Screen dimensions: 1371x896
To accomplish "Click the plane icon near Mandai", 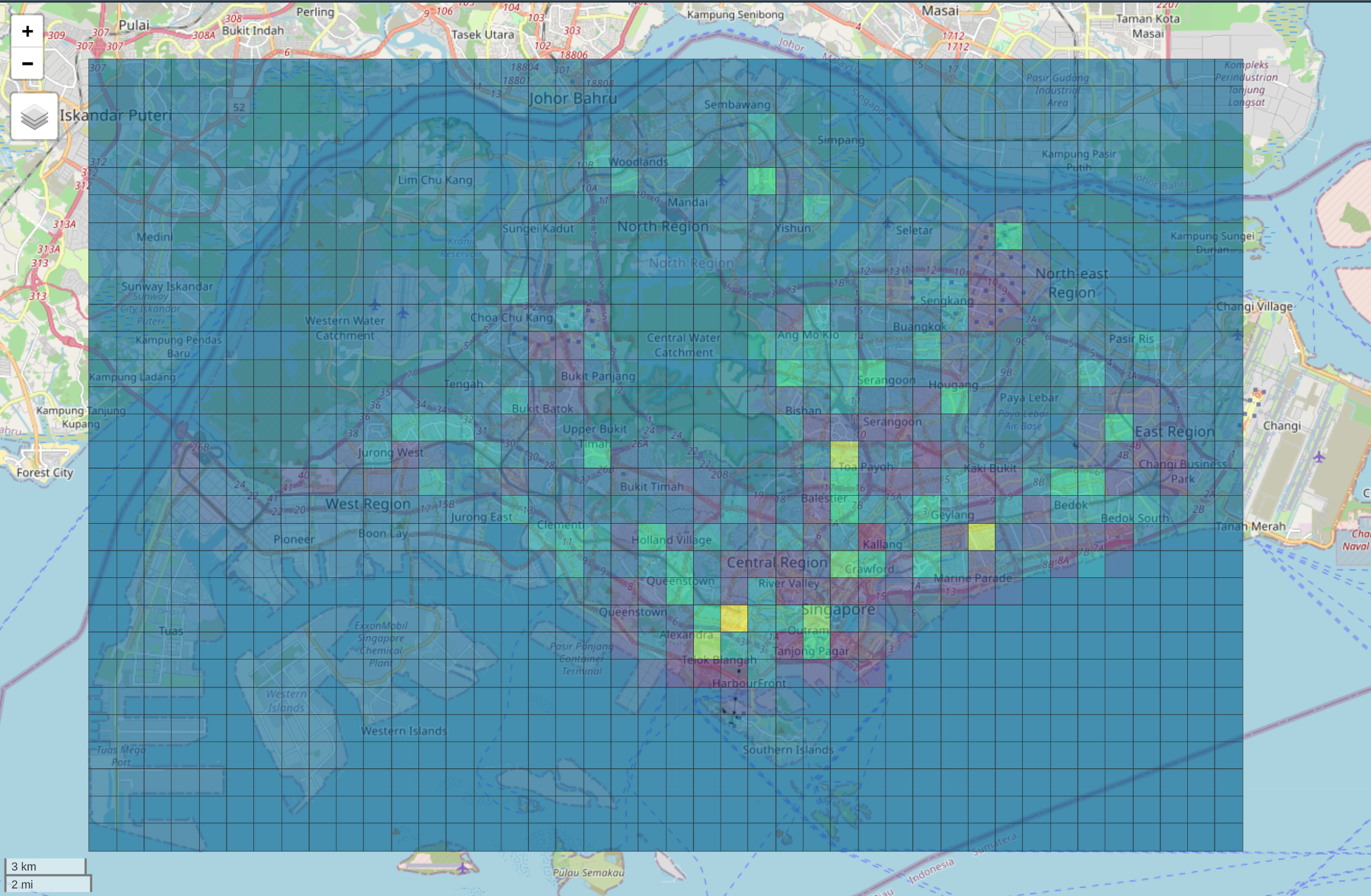I will (721, 181).
